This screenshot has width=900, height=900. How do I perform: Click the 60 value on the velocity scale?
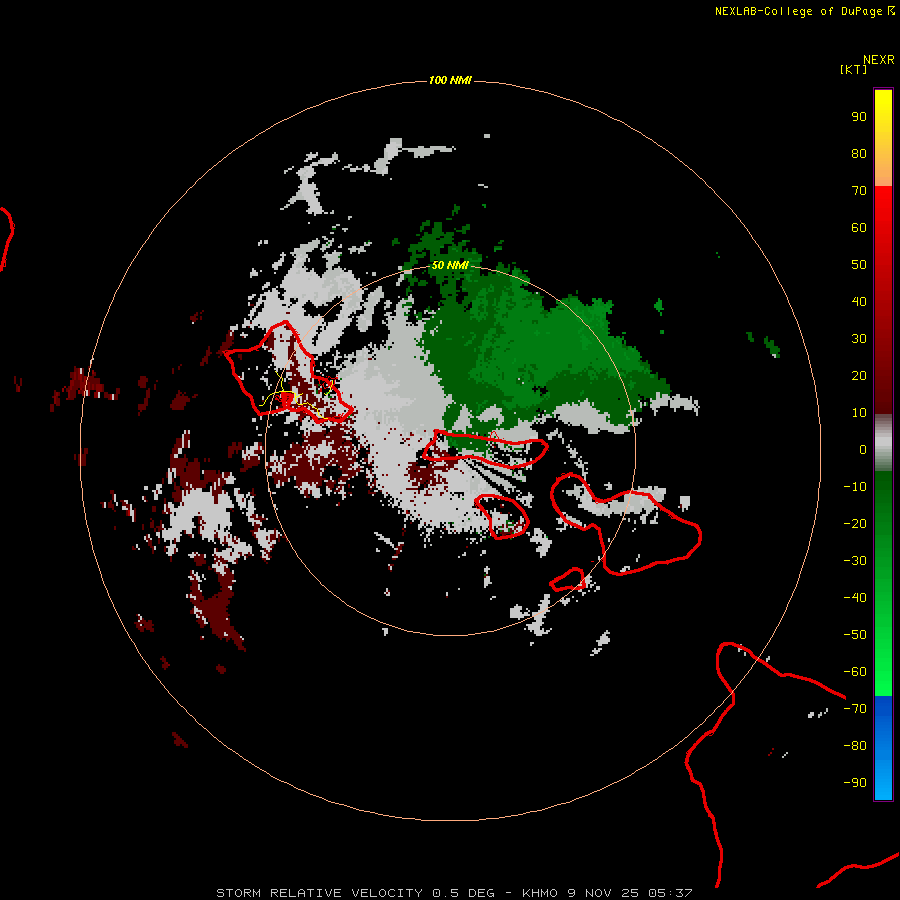click(x=859, y=228)
